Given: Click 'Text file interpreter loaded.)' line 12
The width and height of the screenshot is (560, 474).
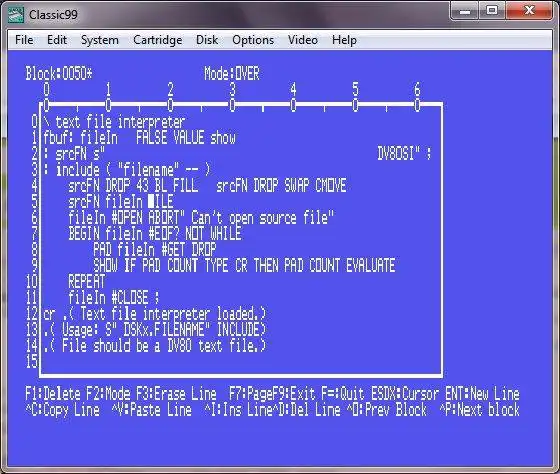Looking at the screenshot, I should click(x=173, y=313).
